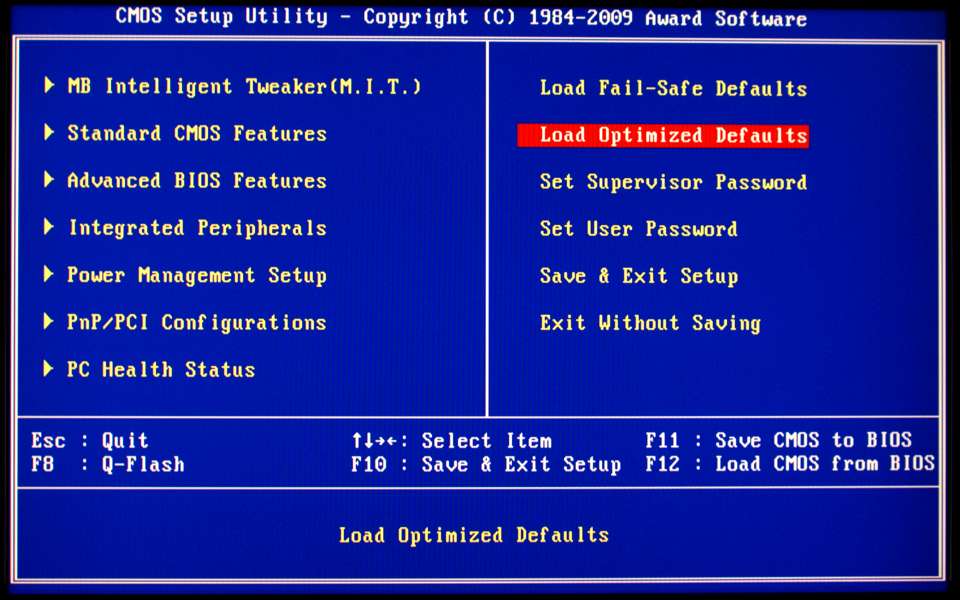Expand the Standard CMOS Features arrow

coord(49,133)
